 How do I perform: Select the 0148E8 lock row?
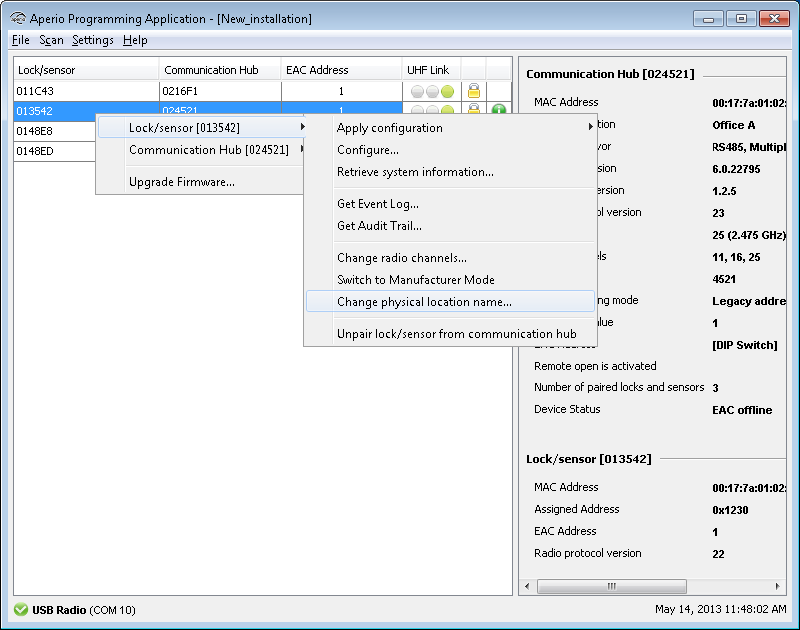point(55,131)
